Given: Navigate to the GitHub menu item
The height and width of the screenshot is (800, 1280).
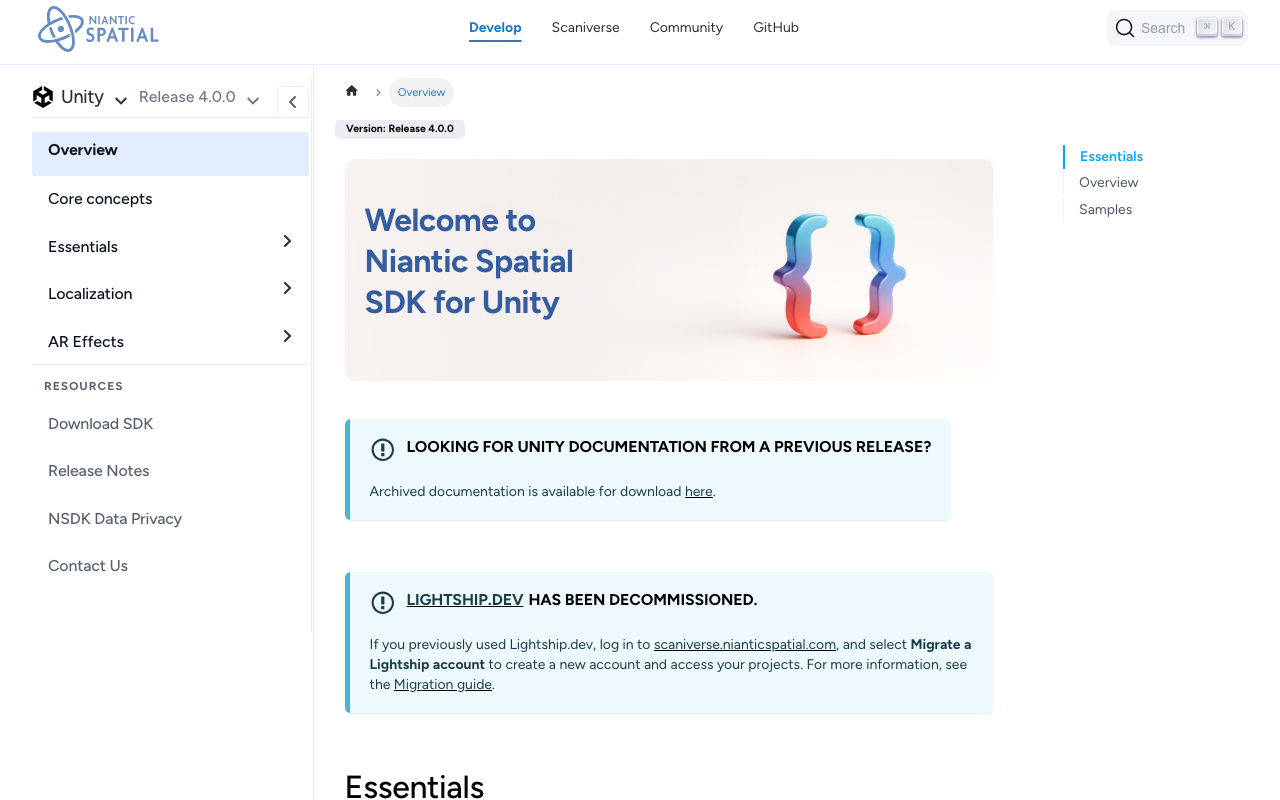Looking at the screenshot, I should pyautogui.click(x=775, y=28).
